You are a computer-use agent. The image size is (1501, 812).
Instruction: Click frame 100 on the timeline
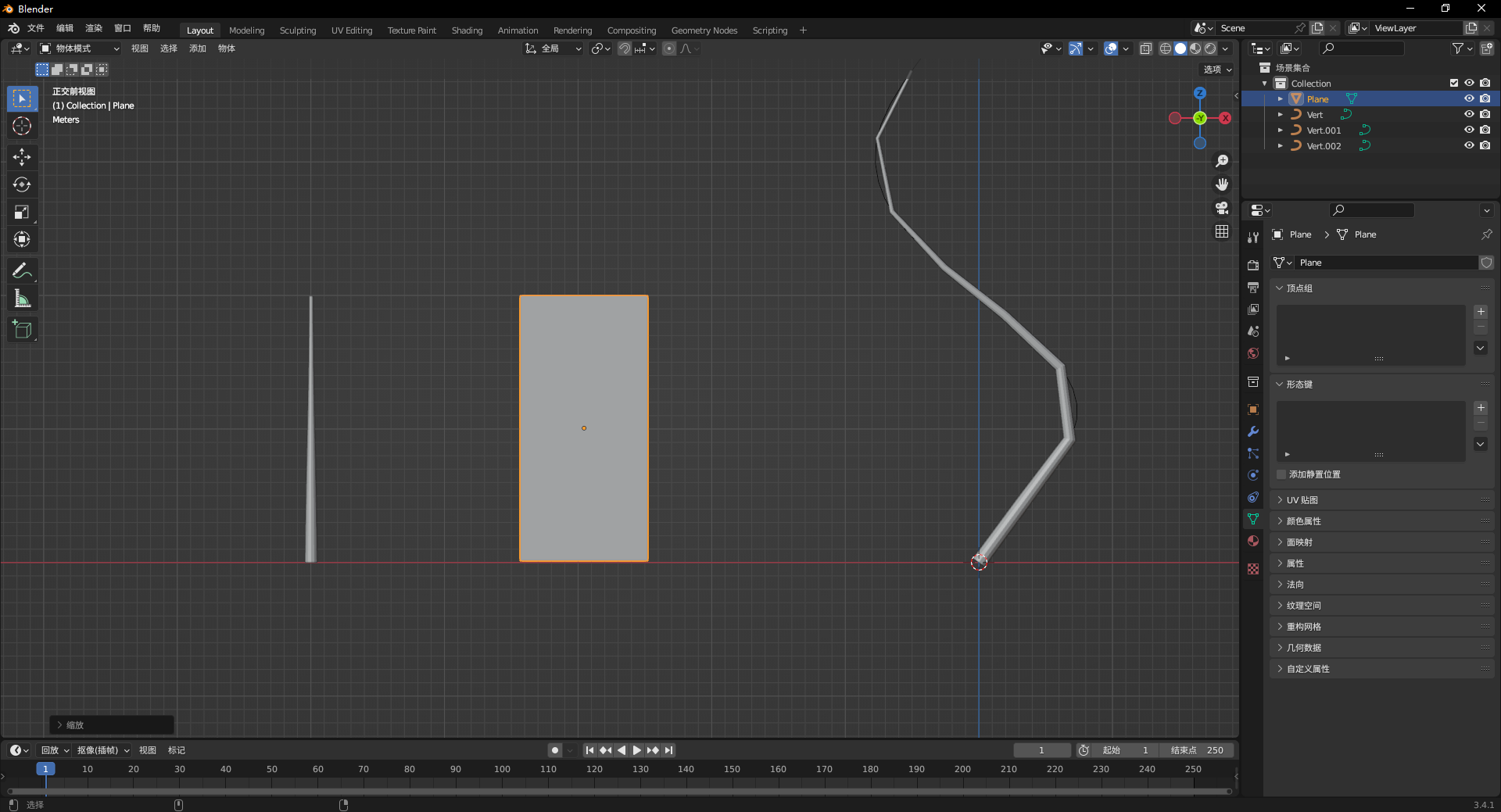pyautogui.click(x=502, y=770)
